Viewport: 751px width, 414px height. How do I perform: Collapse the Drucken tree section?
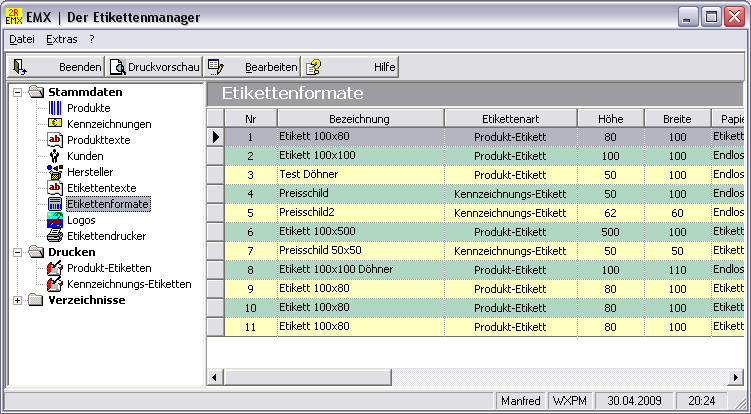coord(18,252)
